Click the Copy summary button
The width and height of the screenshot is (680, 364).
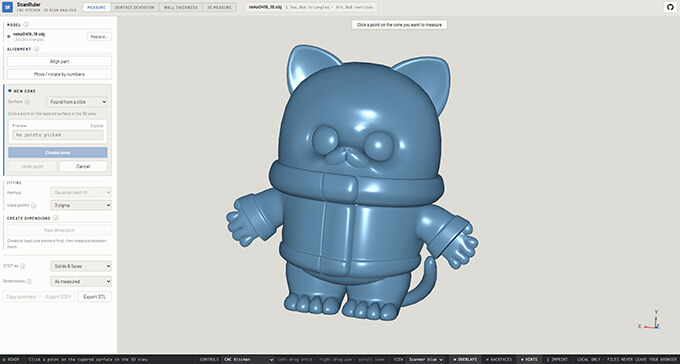21,297
